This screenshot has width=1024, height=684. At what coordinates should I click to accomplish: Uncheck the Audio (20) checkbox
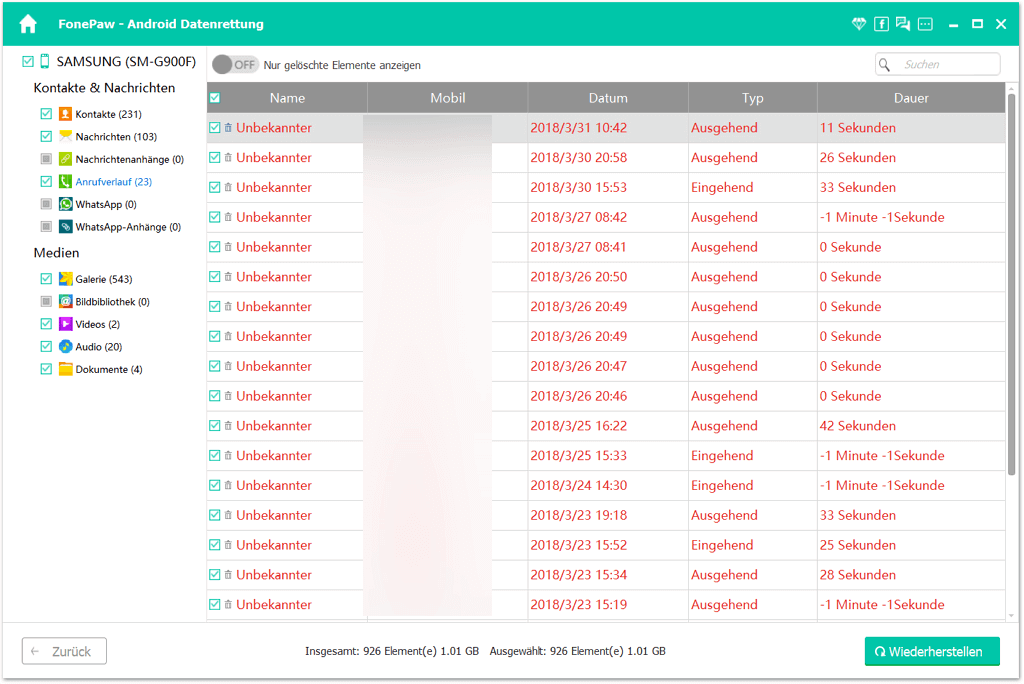pos(46,346)
